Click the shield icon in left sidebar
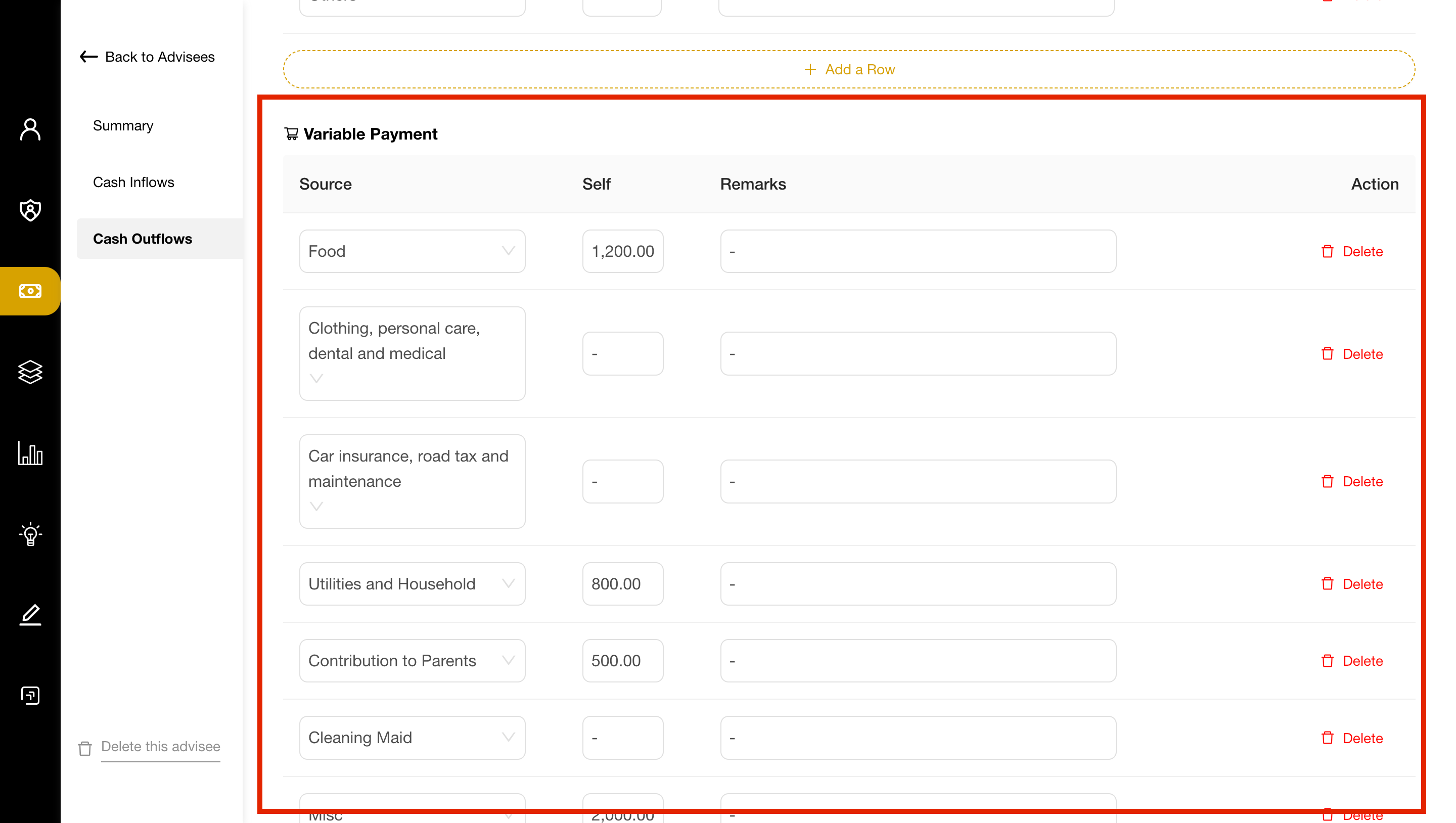Viewport: 1456px width, 823px height. 30,210
